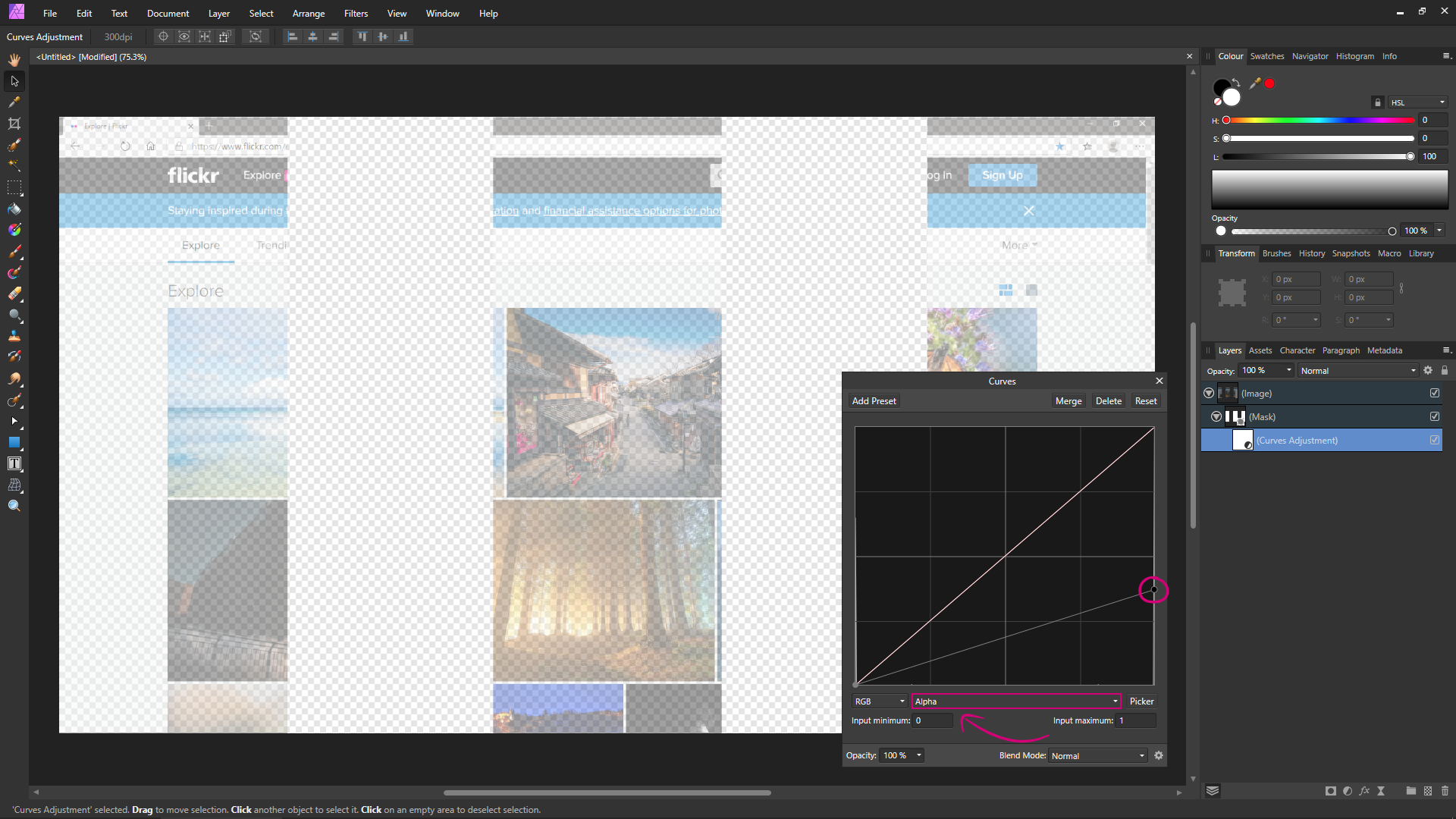
Task: Open the layer blend mode dropdown showing Normal
Action: (x=1357, y=370)
